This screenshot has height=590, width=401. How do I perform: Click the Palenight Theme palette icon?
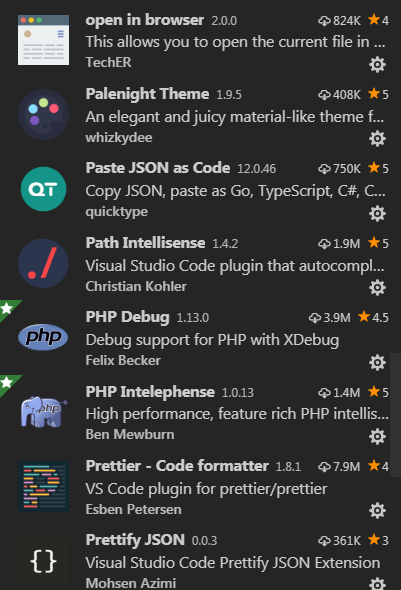[43, 114]
